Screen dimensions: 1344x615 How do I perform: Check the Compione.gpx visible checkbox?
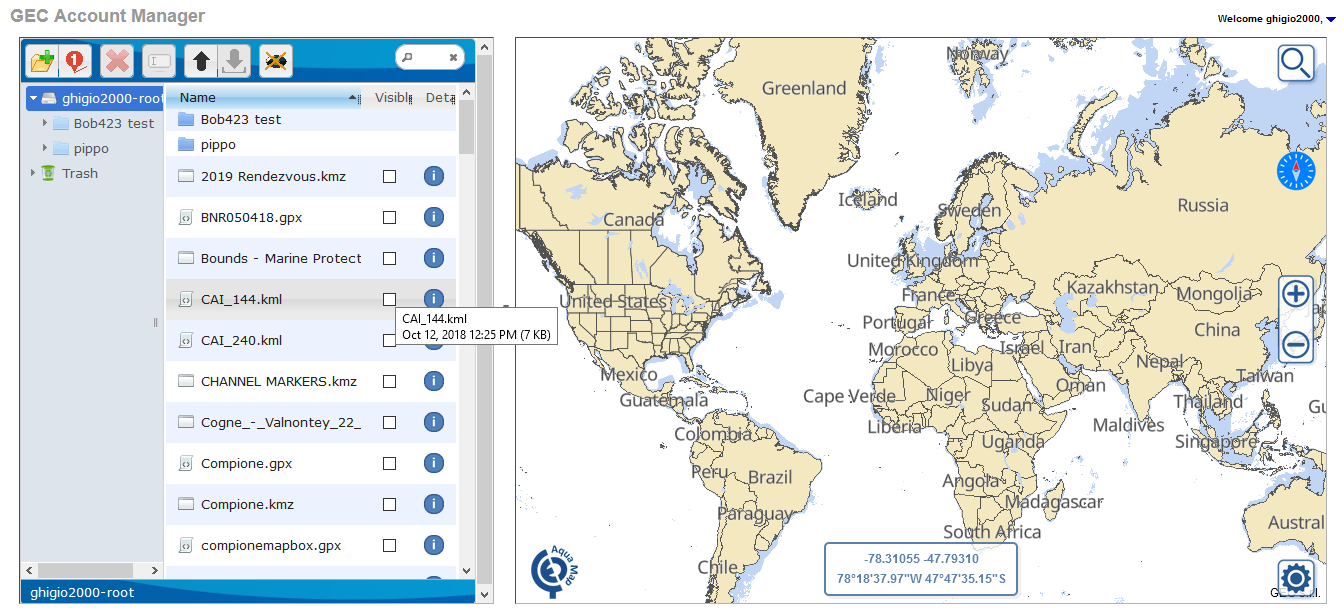tap(389, 463)
